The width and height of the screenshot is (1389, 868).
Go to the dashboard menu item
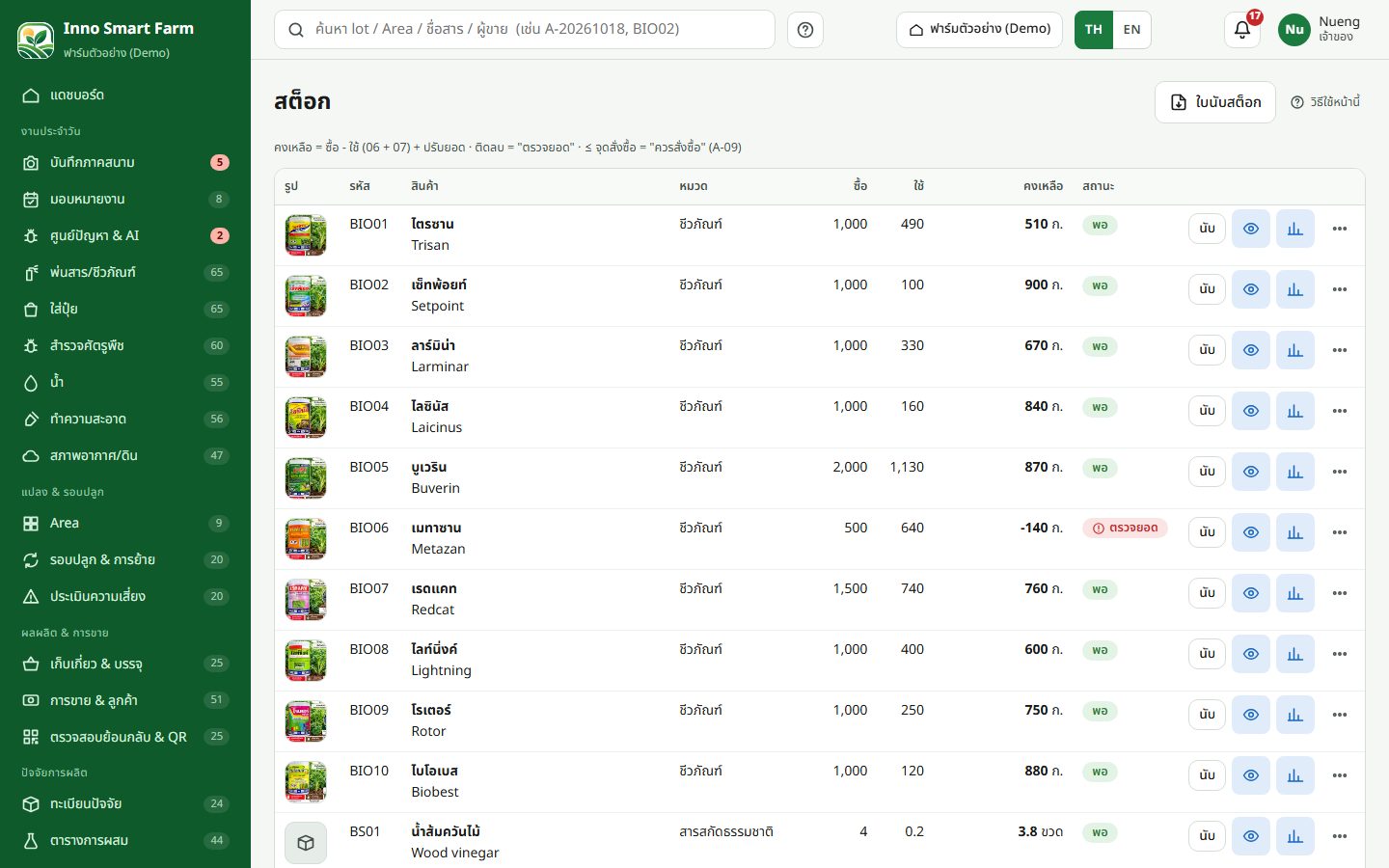[x=125, y=95]
